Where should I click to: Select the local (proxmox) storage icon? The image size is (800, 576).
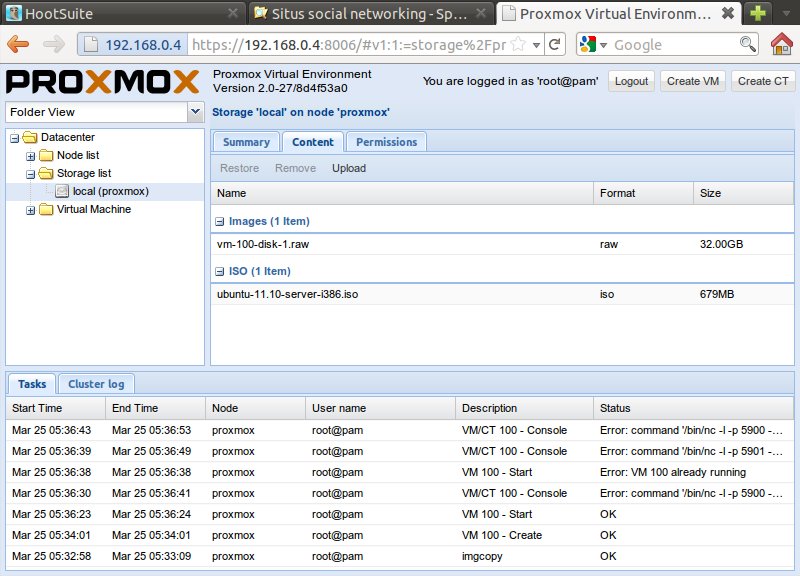click(62, 191)
